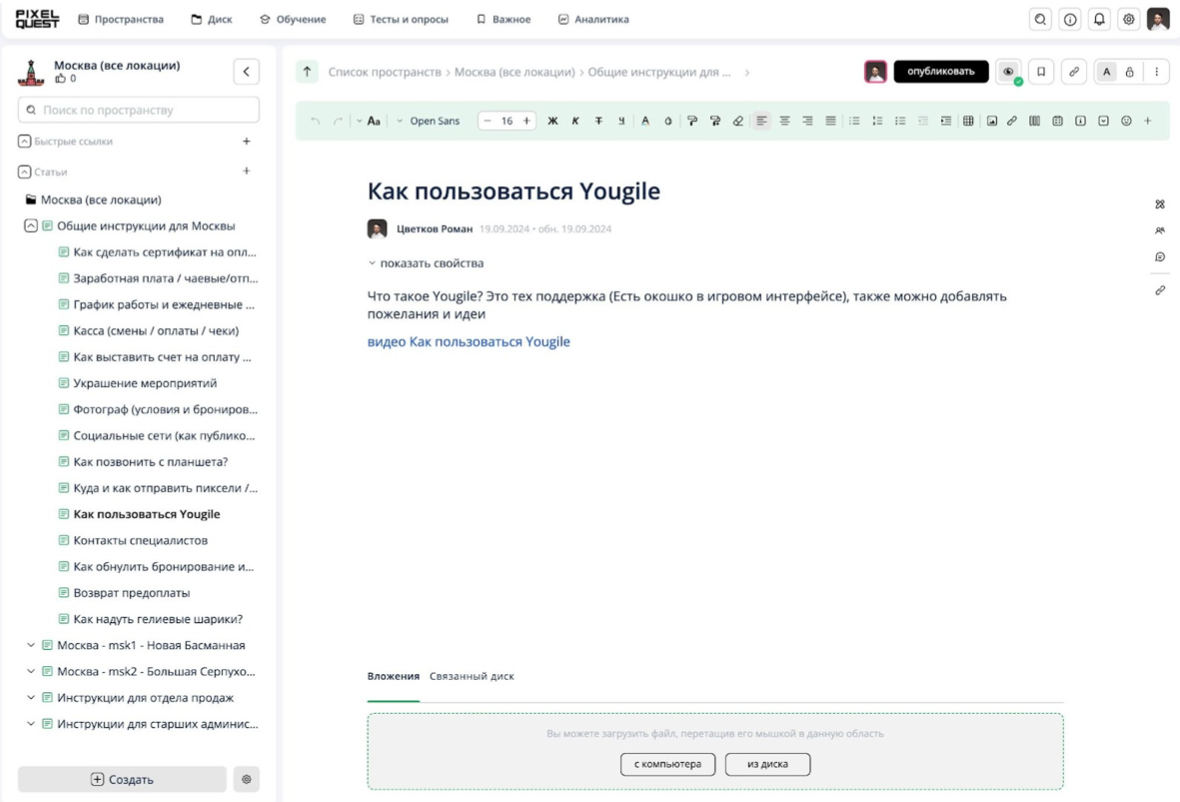
Task: Increase font size with plus stepper
Action: click(x=527, y=120)
